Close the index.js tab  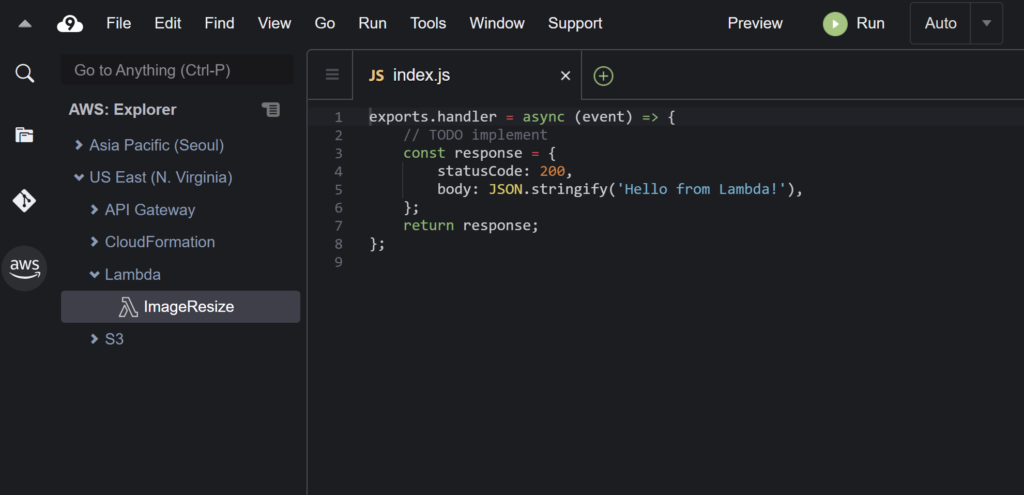tap(565, 75)
